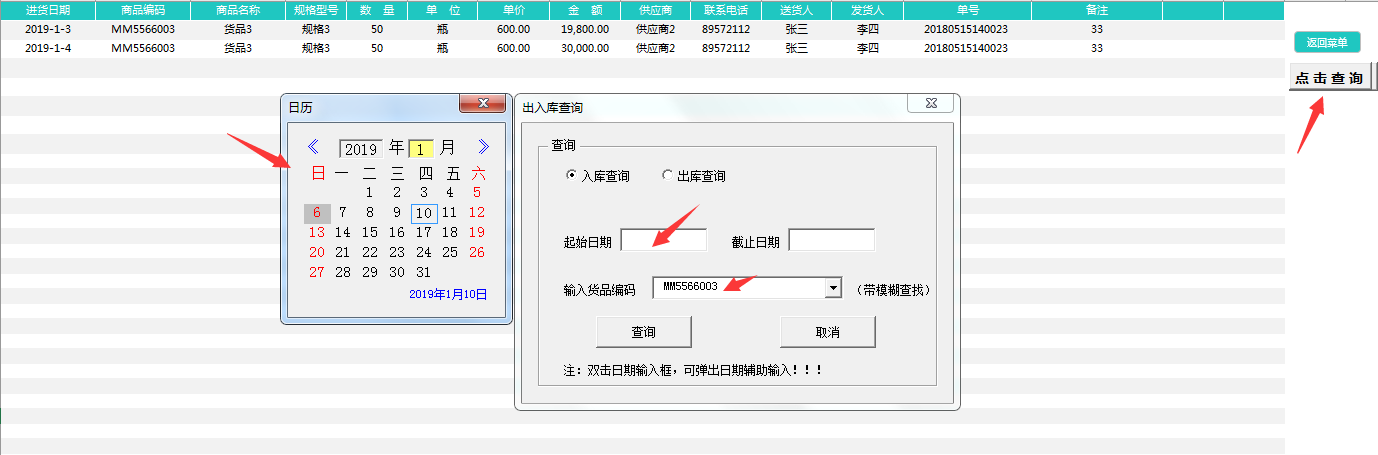
Task: Select day 15 in the calendar
Action: 370,232
